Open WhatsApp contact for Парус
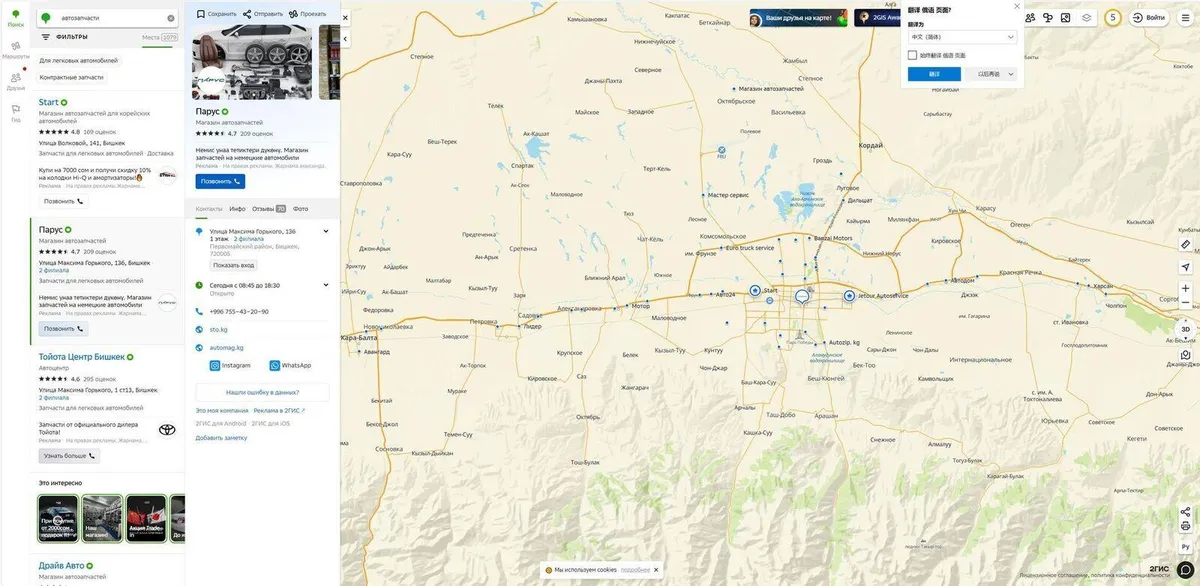Screen dimensions: 1200x586 tap(290, 365)
